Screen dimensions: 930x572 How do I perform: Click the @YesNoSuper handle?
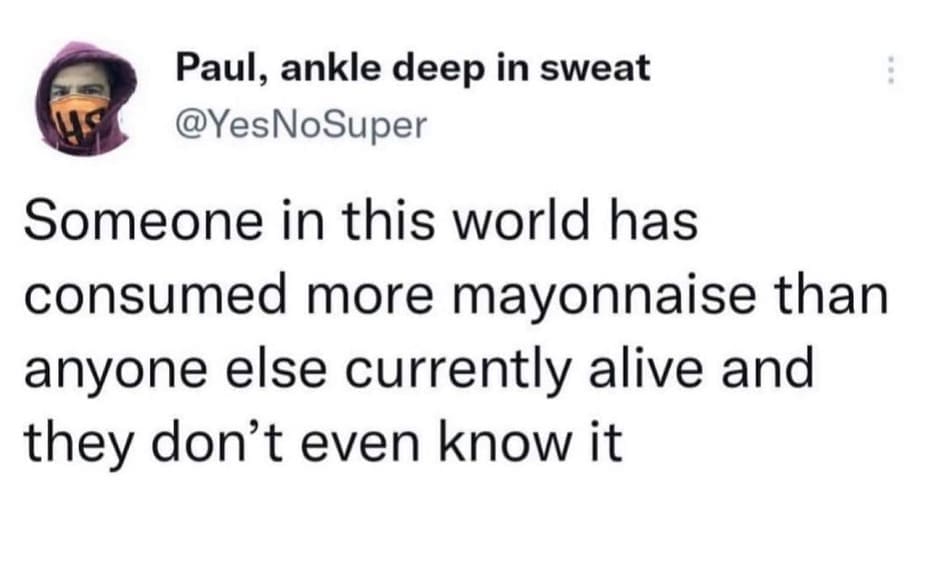point(301,124)
